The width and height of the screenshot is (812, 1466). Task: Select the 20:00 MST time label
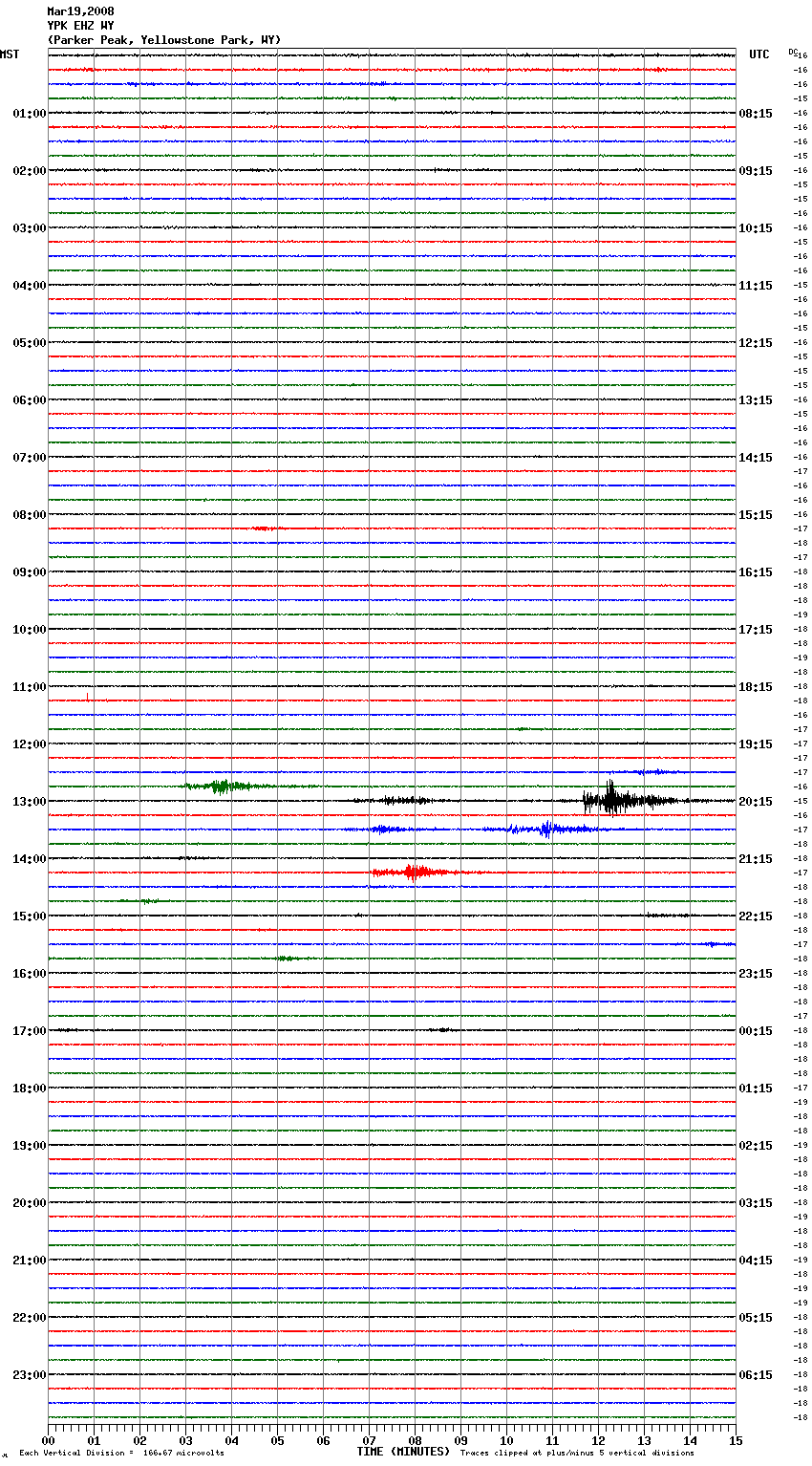(30, 1203)
